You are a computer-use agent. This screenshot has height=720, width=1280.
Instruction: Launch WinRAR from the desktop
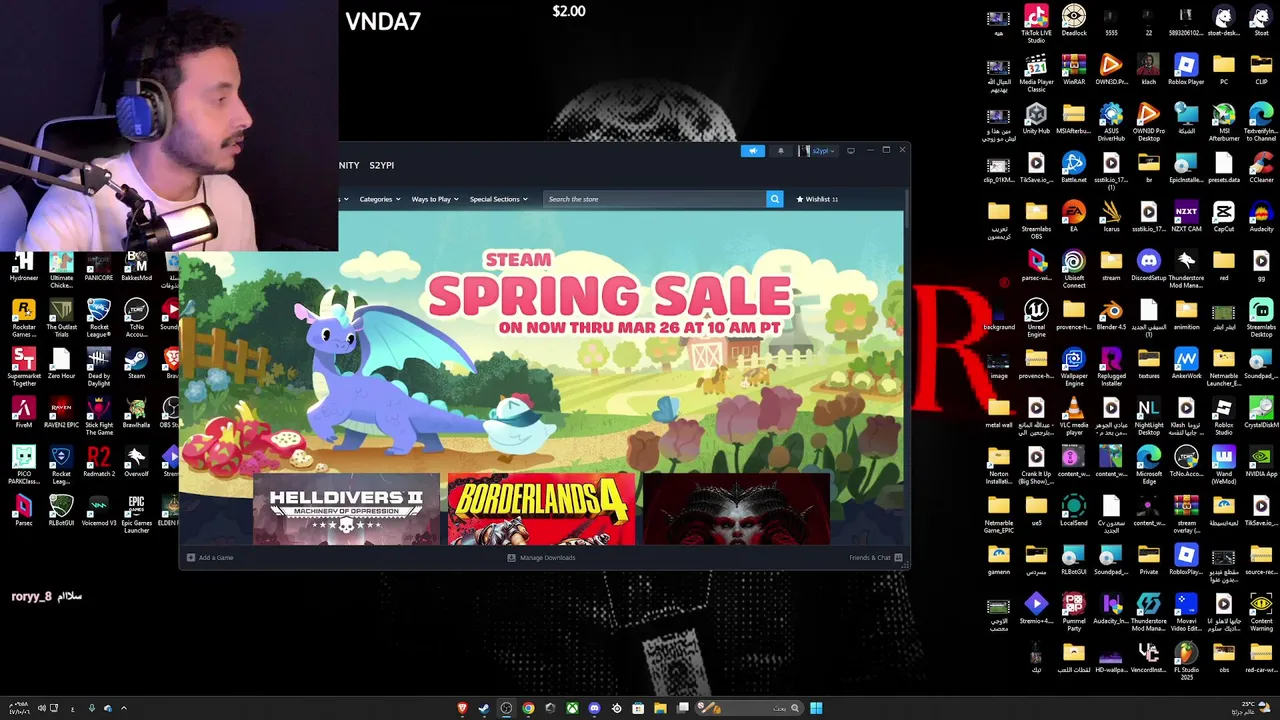(1074, 70)
